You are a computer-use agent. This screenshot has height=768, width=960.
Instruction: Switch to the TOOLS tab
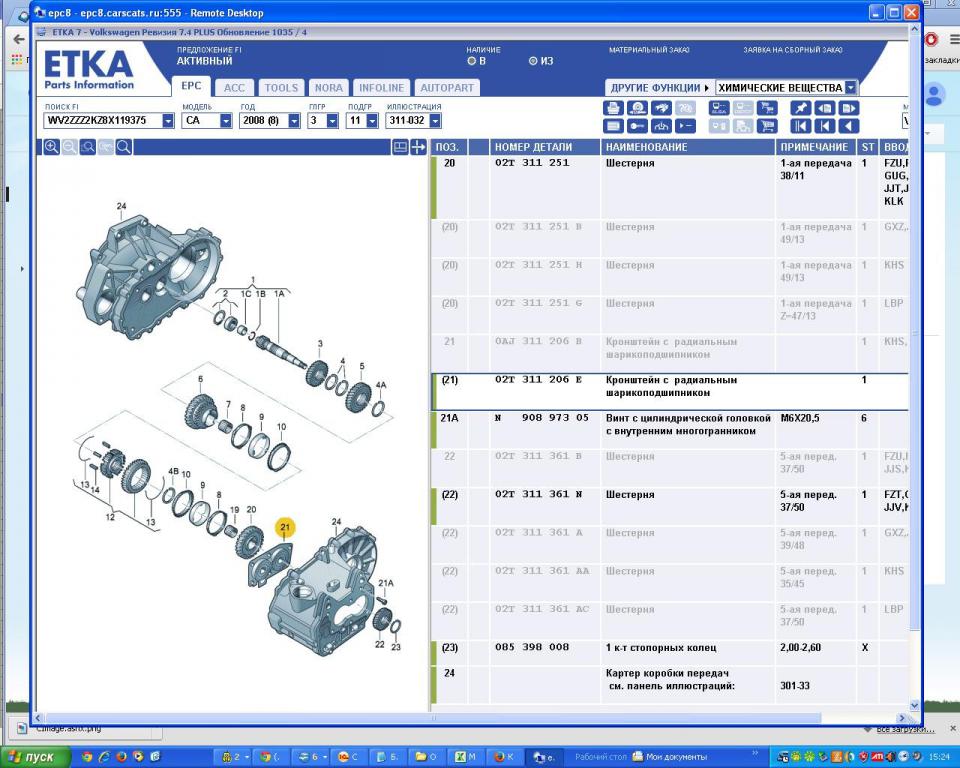(281, 88)
